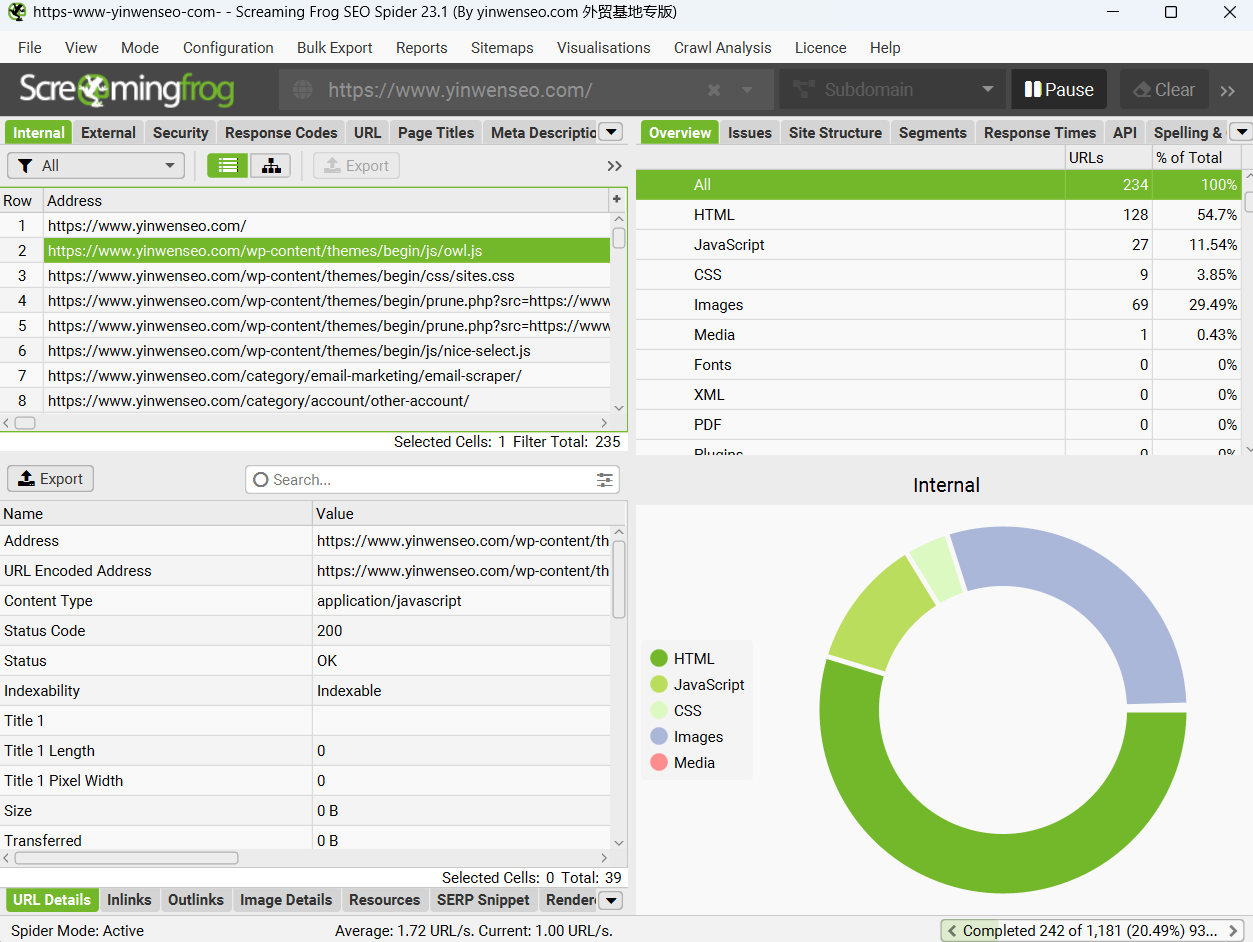Clear the URL field with X icon
The image size is (1253, 942).
coord(714,90)
